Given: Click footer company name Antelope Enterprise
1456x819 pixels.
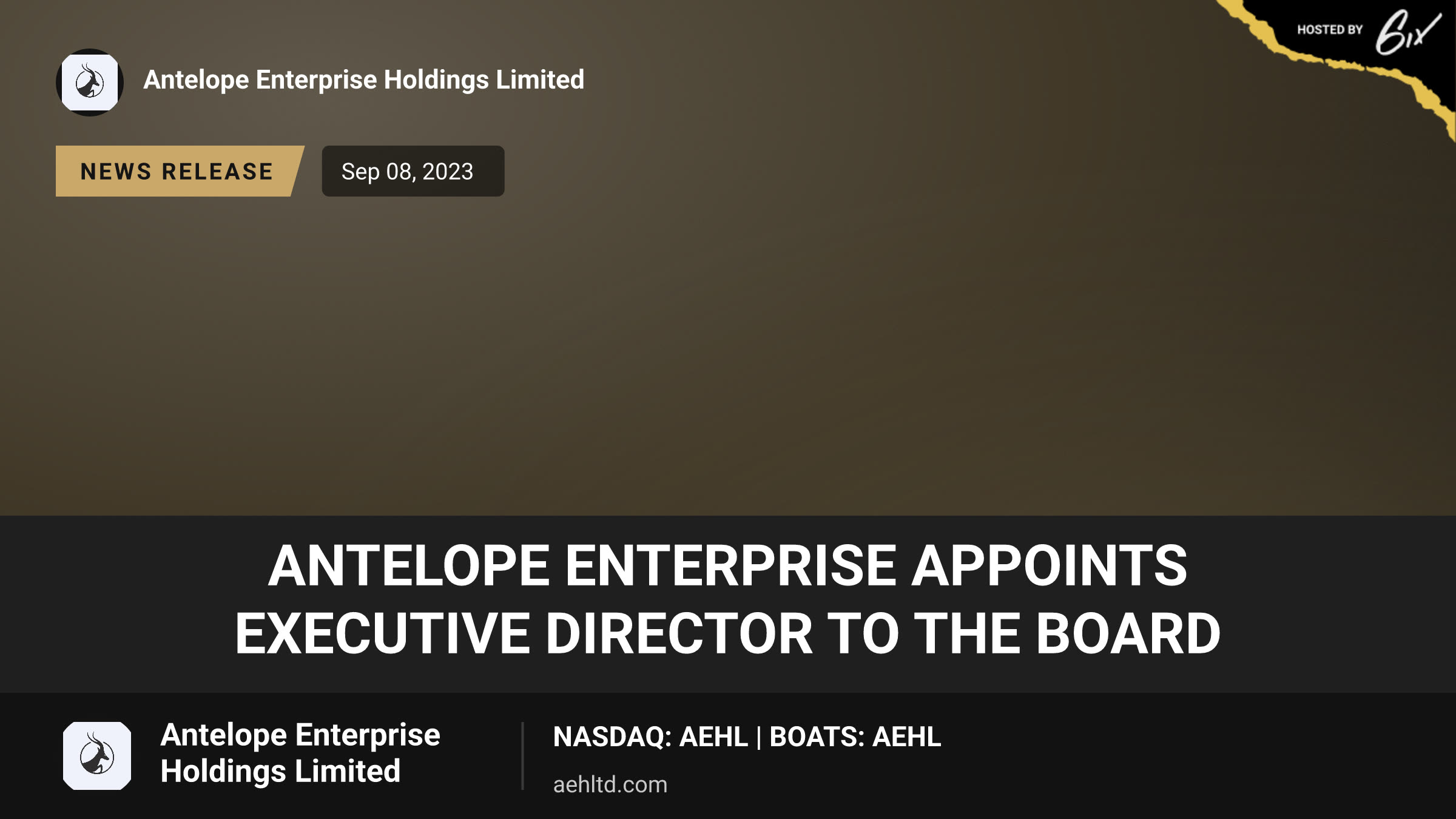Looking at the screenshot, I should (x=300, y=735).
